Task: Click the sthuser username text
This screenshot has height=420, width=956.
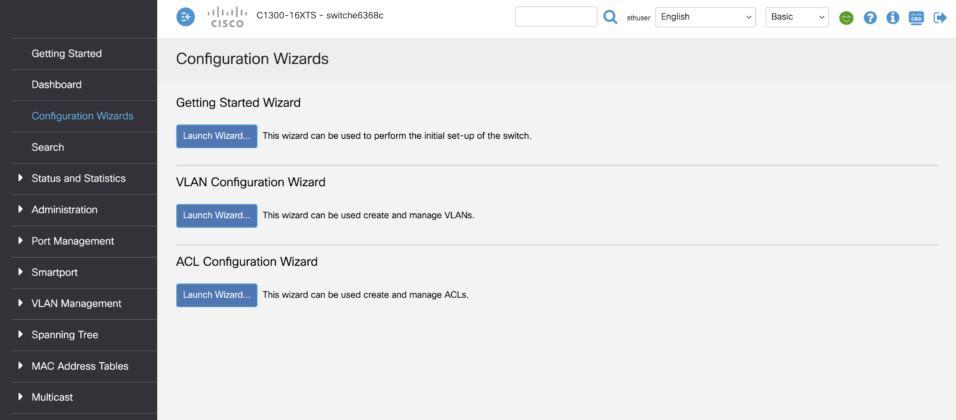Action: [638, 18]
